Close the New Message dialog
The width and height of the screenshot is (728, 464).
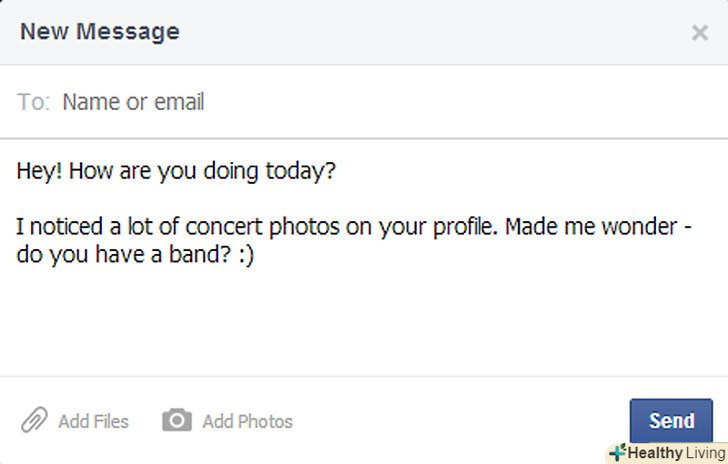point(700,33)
